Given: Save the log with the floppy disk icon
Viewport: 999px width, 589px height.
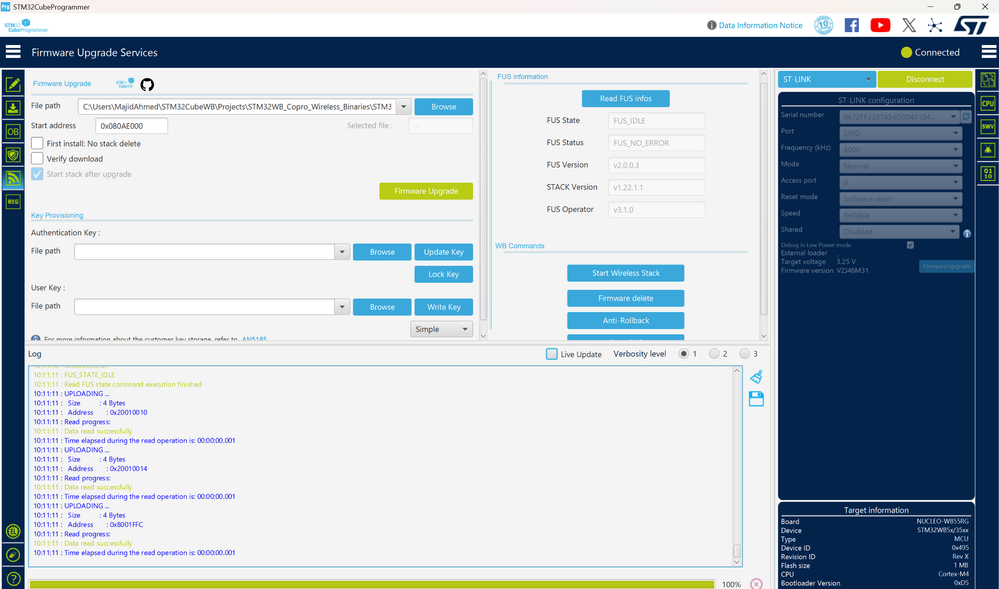Looking at the screenshot, I should click(x=756, y=399).
